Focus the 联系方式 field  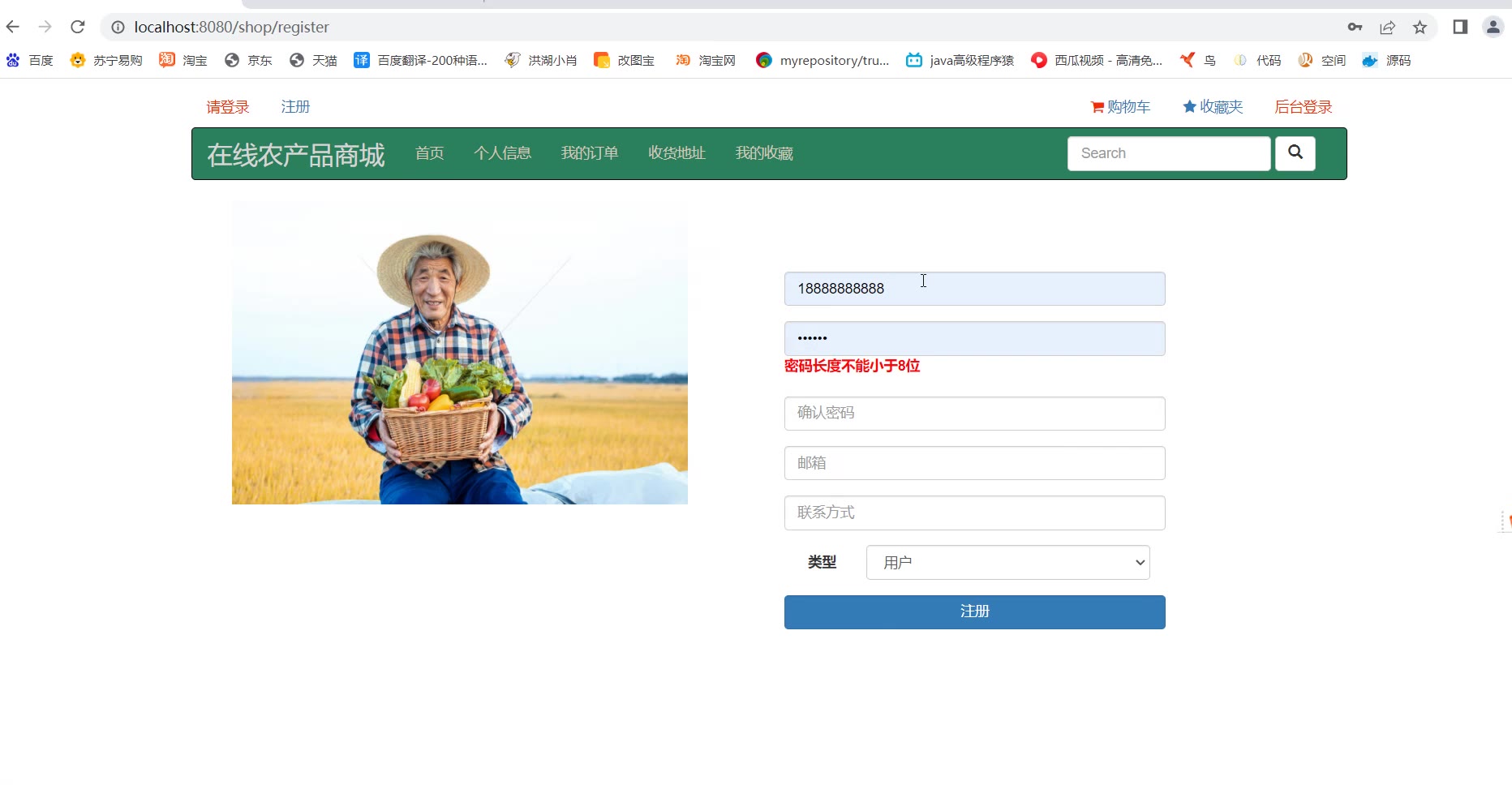click(974, 513)
